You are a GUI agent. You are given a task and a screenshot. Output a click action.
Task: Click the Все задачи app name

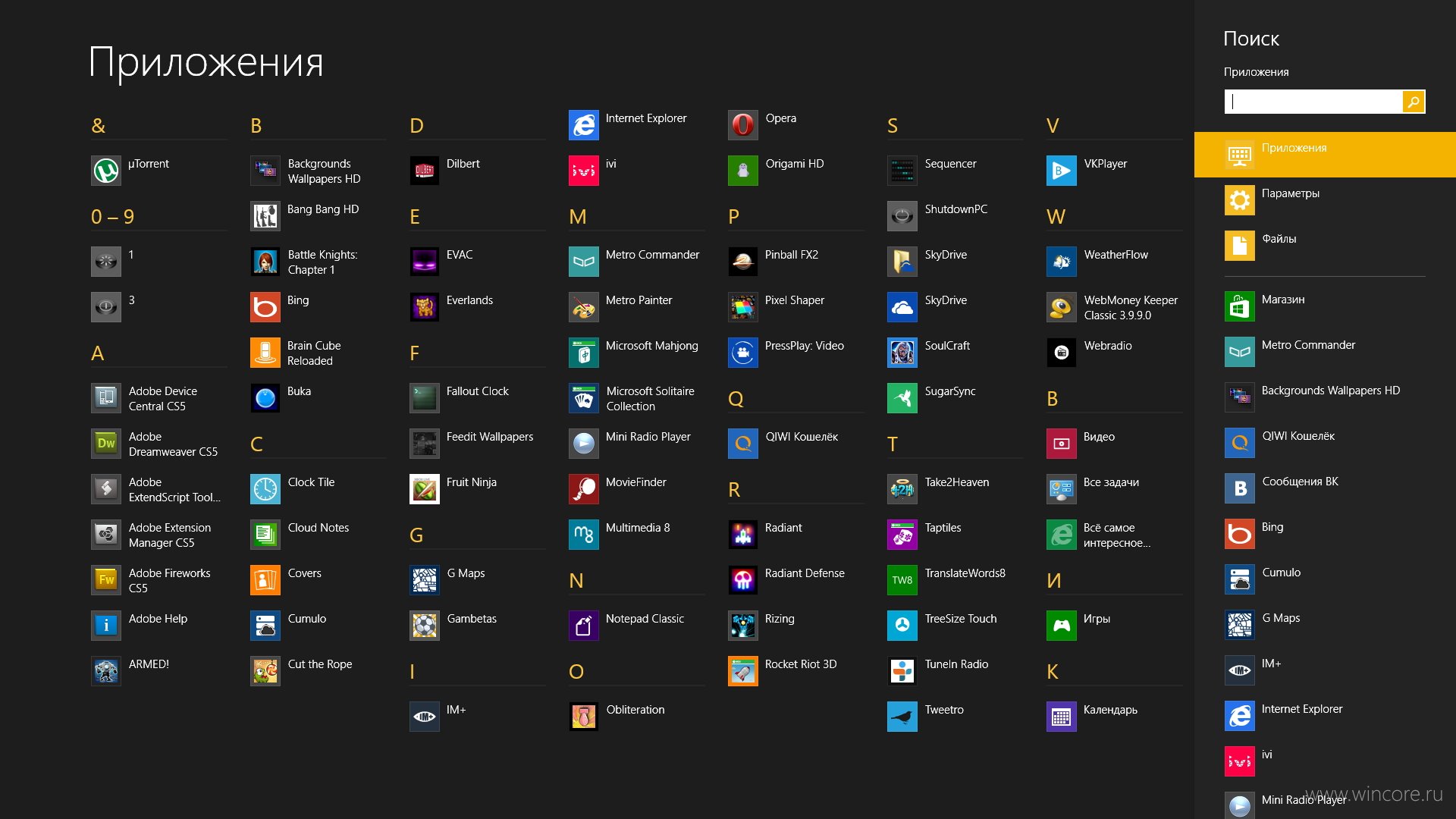coord(1111,482)
